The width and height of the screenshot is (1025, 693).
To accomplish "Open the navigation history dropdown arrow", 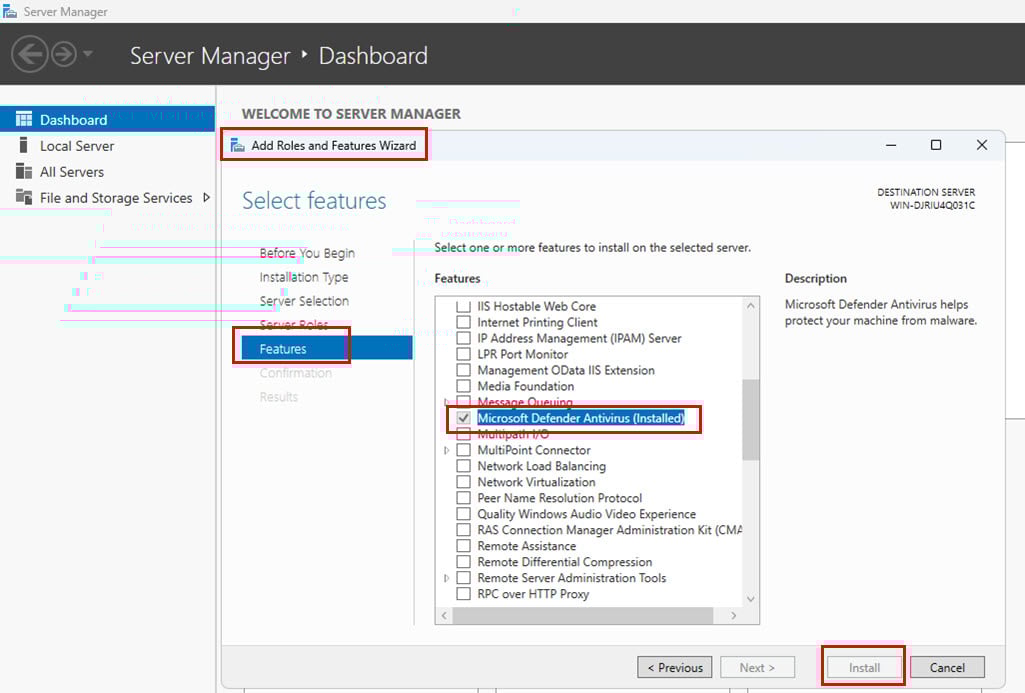I will pyautogui.click(x=88, y=54).
